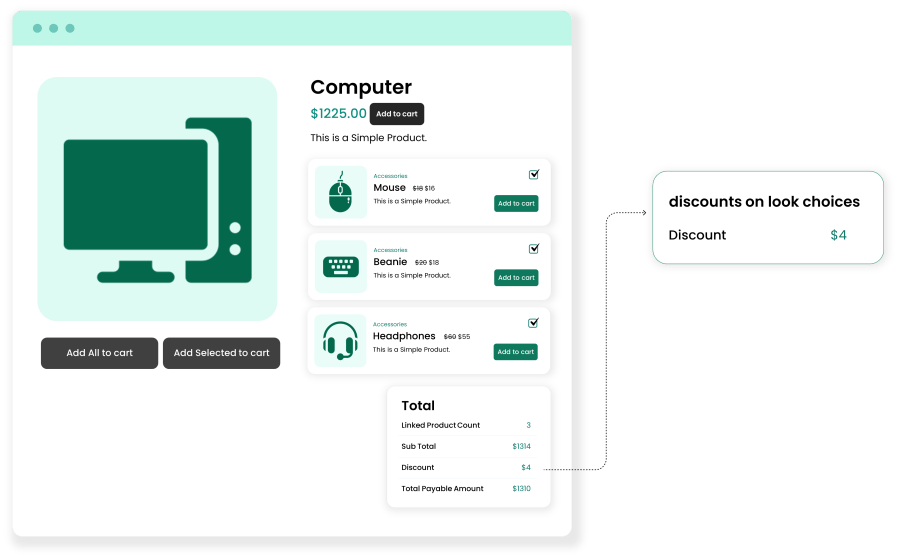
Task: Click the Headphones product icon
Action: click(340, 341)
